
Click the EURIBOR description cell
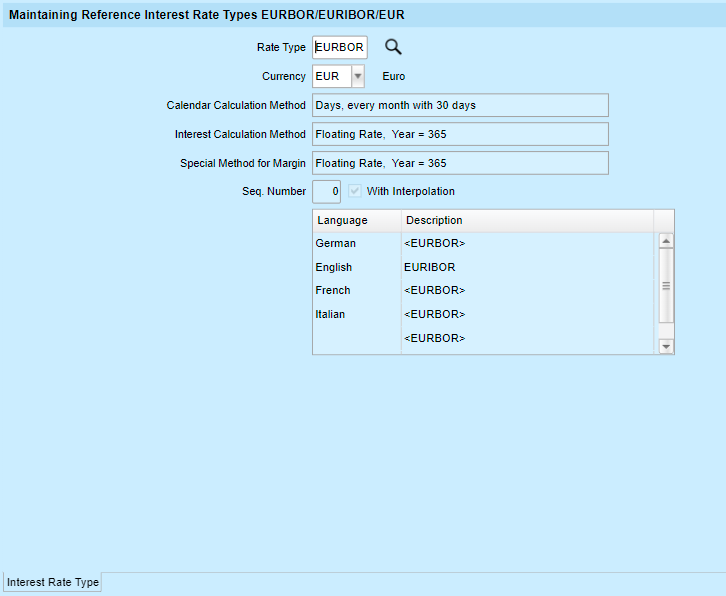[x=527, y=267]
